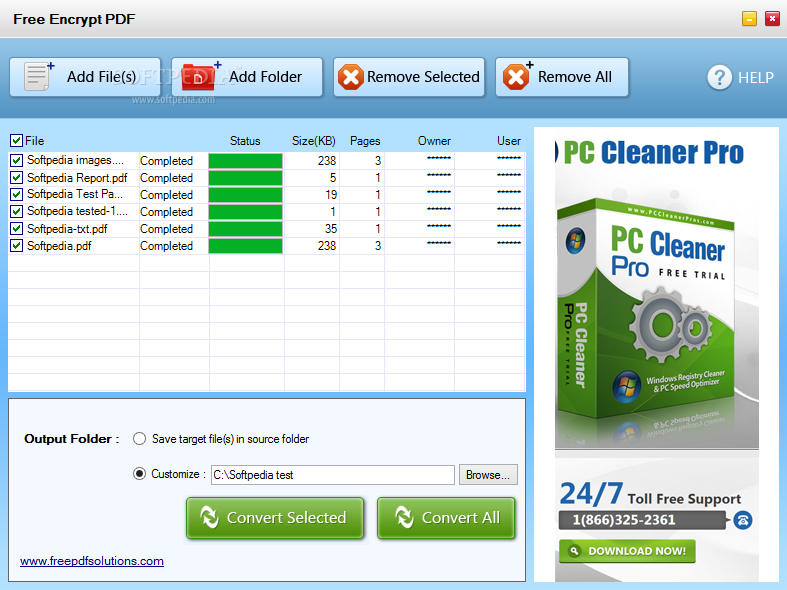
Task: Click user password of Softpedia.pdf row
Action: [508, 243]
